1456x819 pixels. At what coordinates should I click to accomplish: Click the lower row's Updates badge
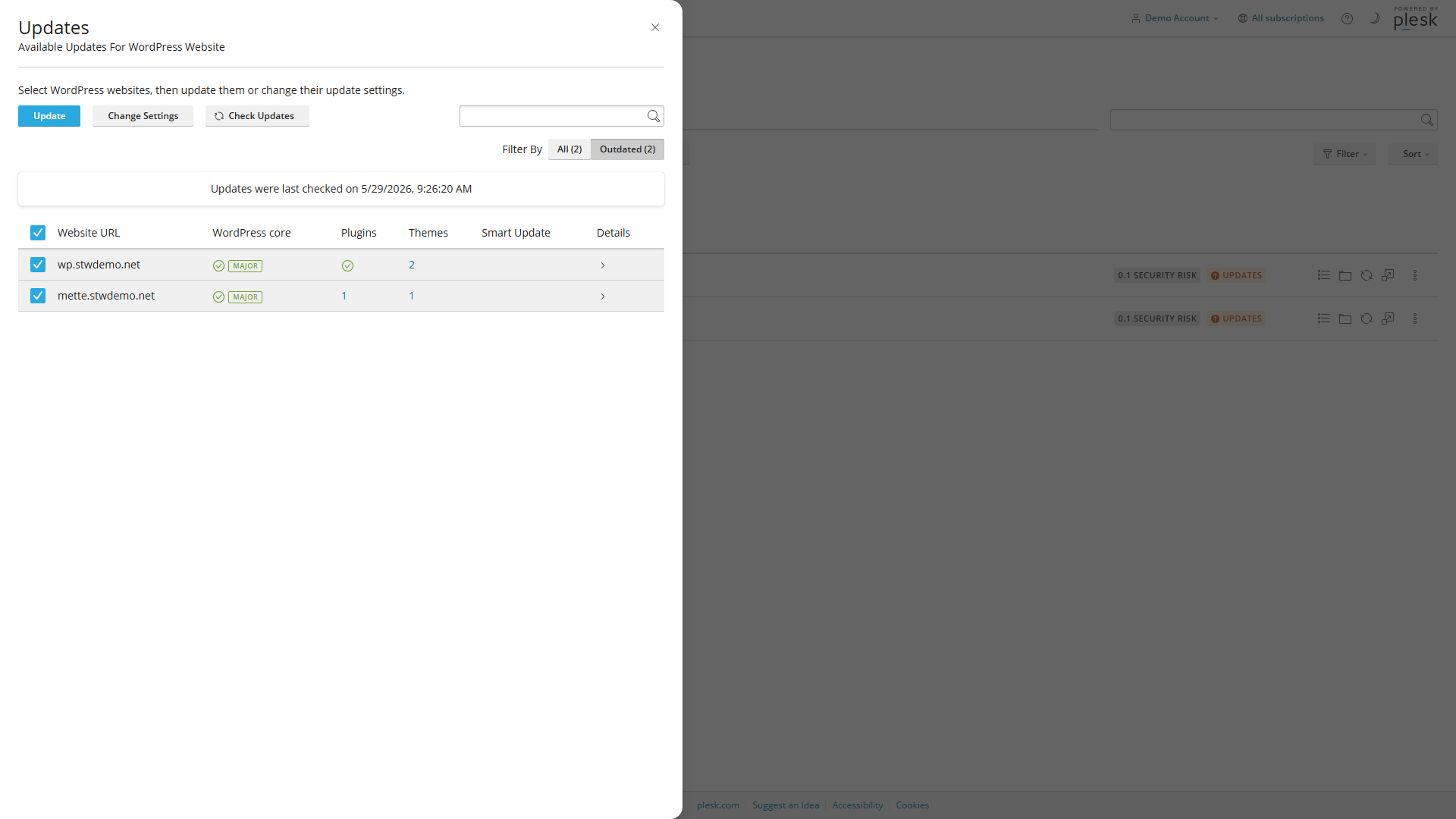pyautogui.click(x=1236, y=318)
